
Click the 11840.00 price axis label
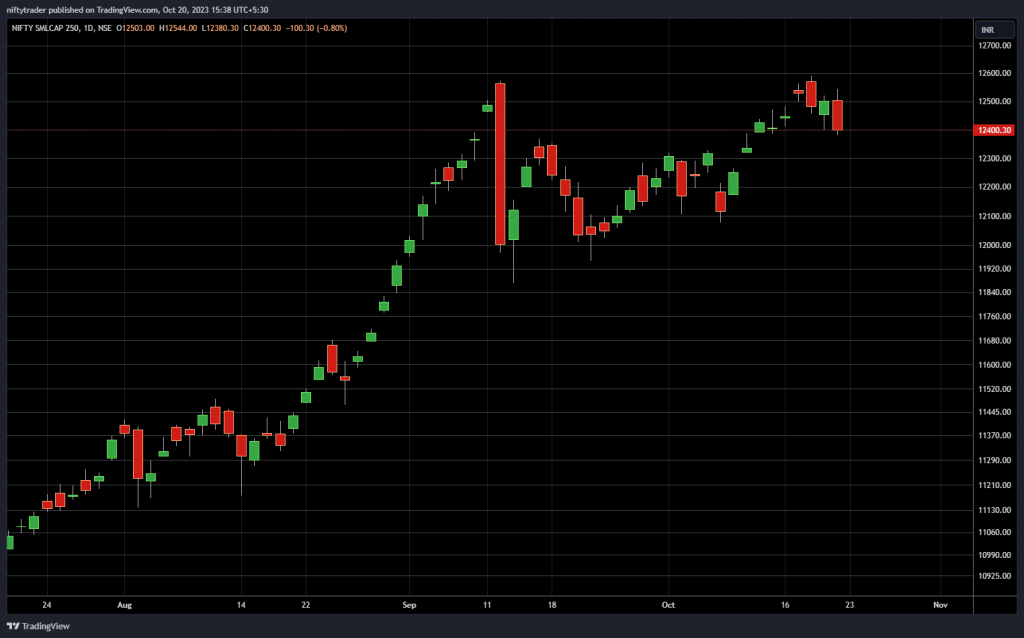(995, 293)
